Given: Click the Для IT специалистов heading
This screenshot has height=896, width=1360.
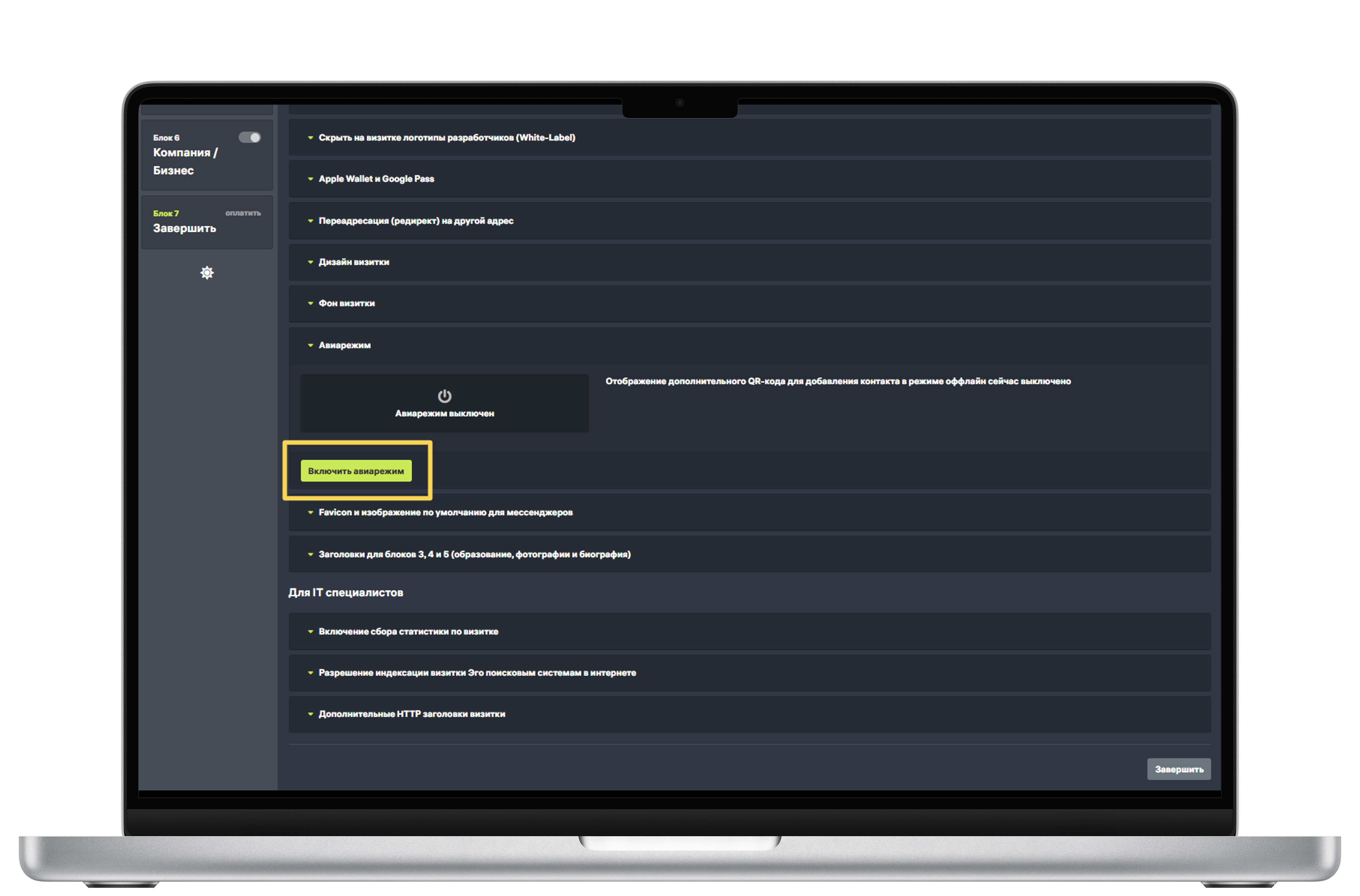Looking at the screenshot, I should click(x=346, y=592).
